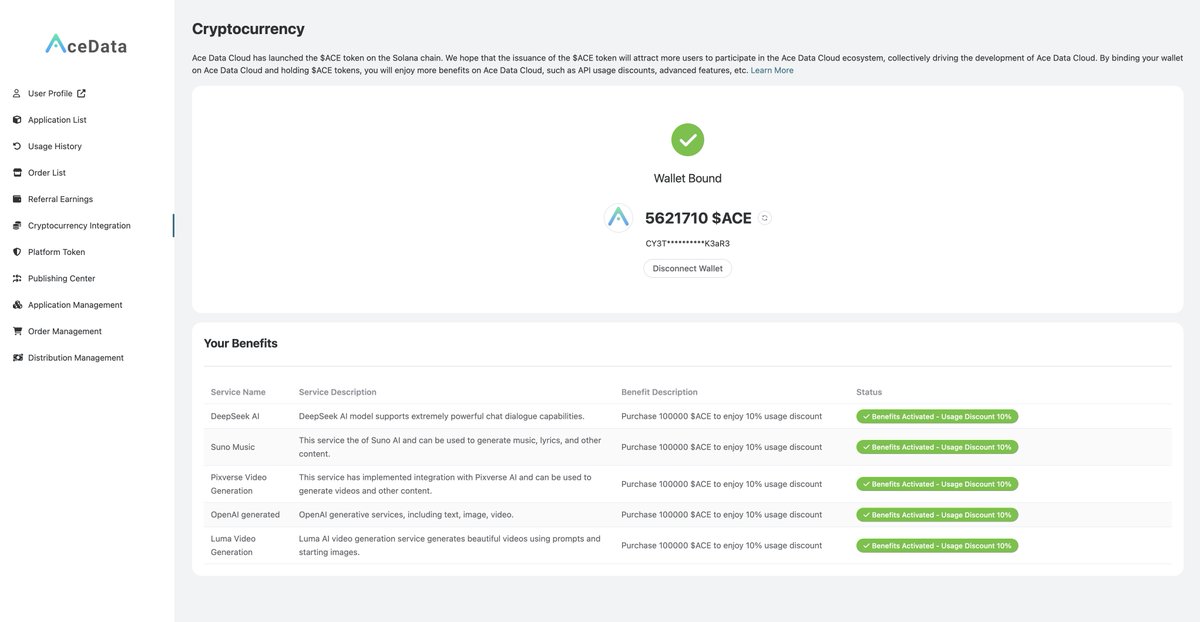Click Pixverse Video Generation Benefits Activated badge
The image size is (1200, 622).
point(937,484)
